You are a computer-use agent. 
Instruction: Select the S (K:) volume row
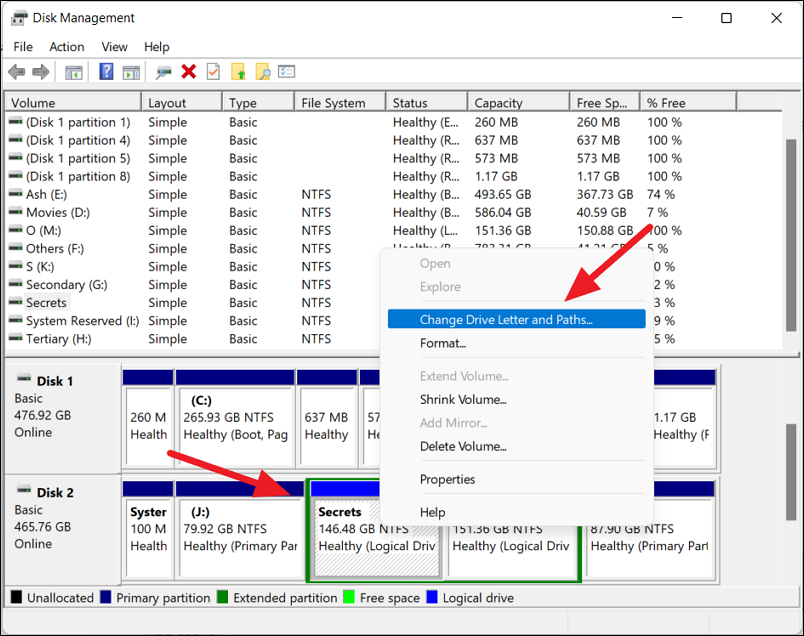tap(194, 266)
